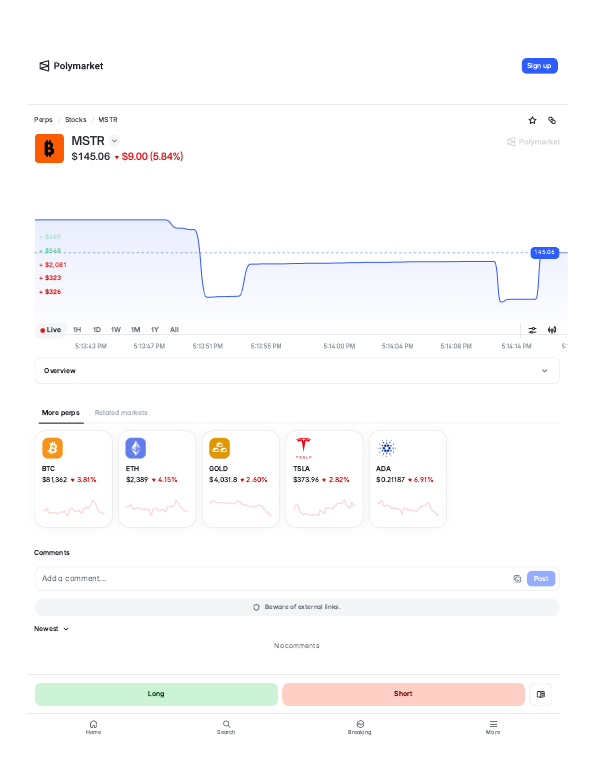Image resolution: width=595 pixels, height=770 pixels.
Task: Click the Sign up button
Action: click(x=539, y=66)
